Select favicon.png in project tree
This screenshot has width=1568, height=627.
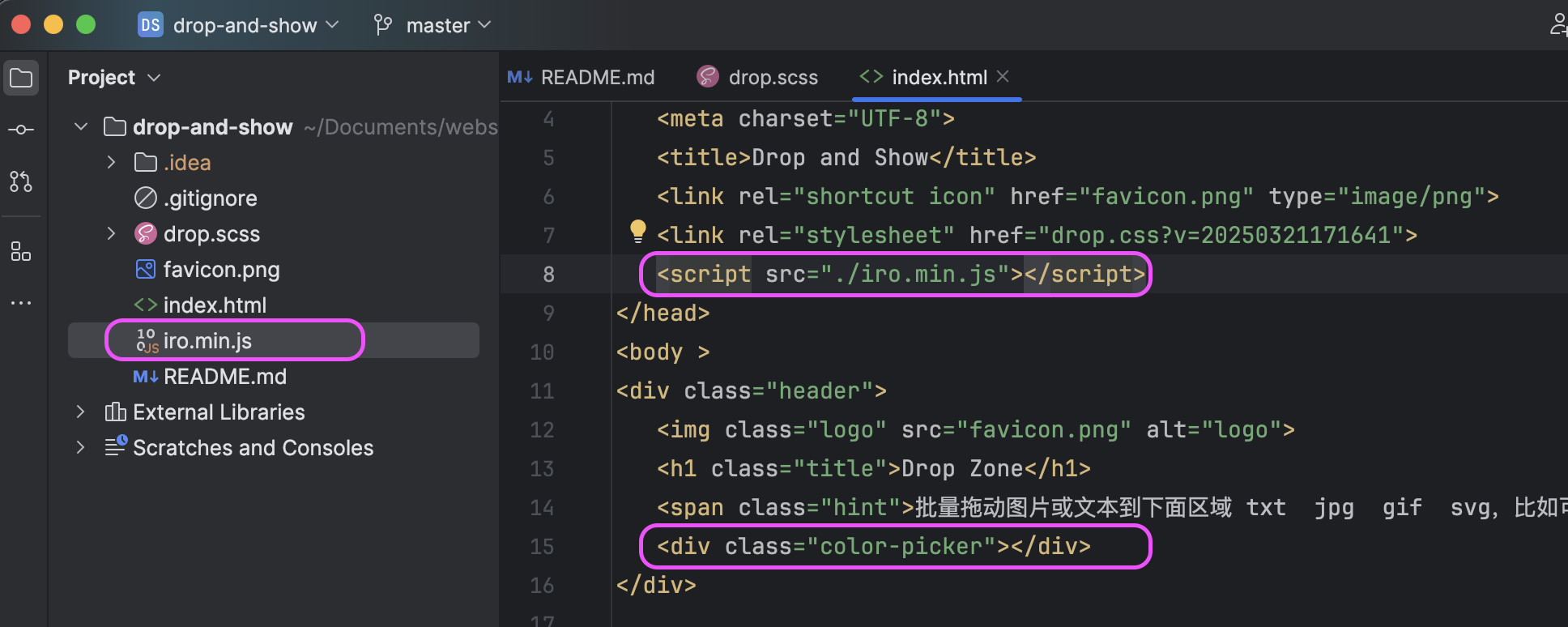[221, 270]
